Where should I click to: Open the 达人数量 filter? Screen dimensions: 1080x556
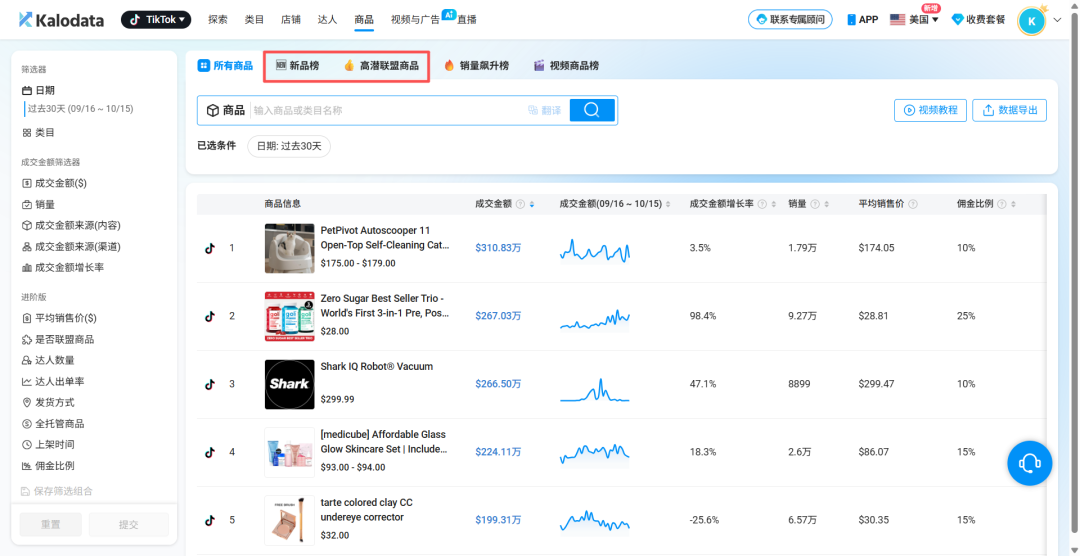(48, 360)
